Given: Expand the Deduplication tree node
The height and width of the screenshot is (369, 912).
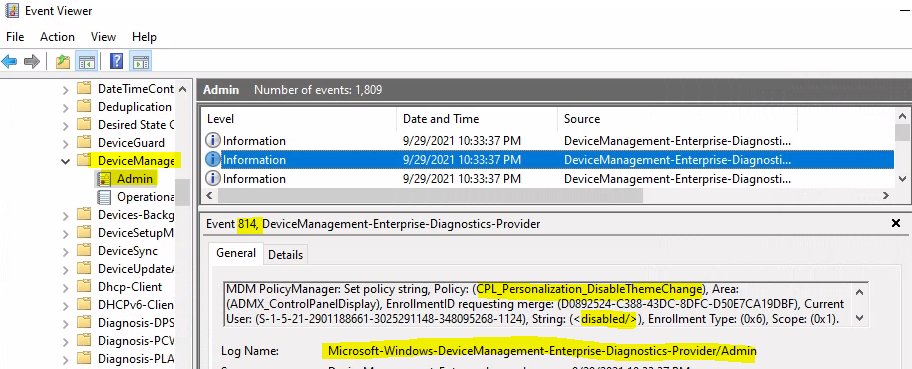Looking at the screenshot, I should [66, 107].
